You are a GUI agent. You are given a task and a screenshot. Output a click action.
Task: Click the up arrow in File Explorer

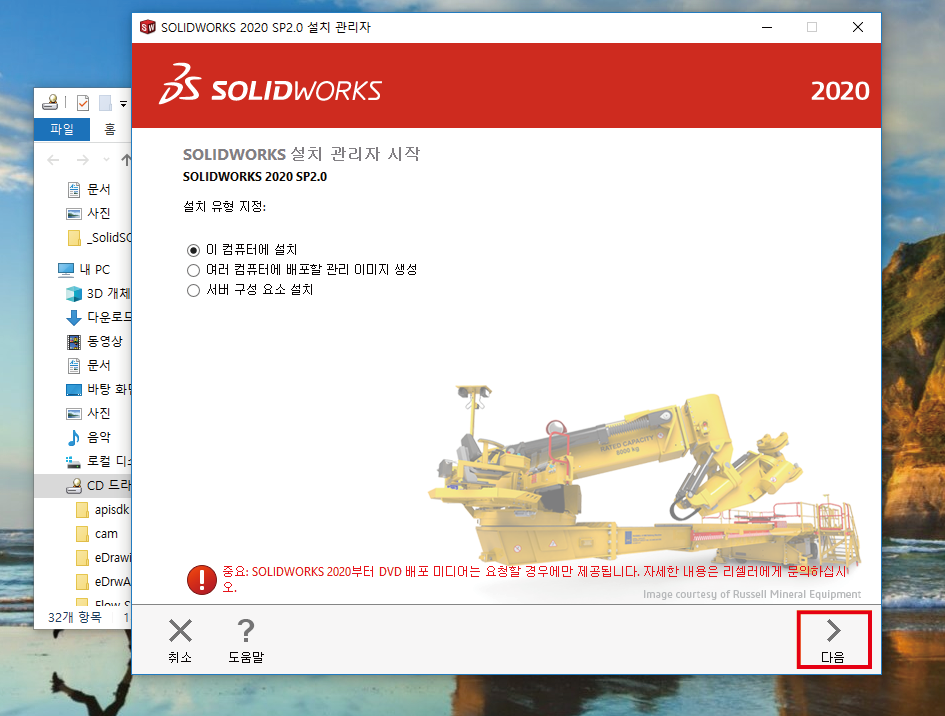point(126,160)
